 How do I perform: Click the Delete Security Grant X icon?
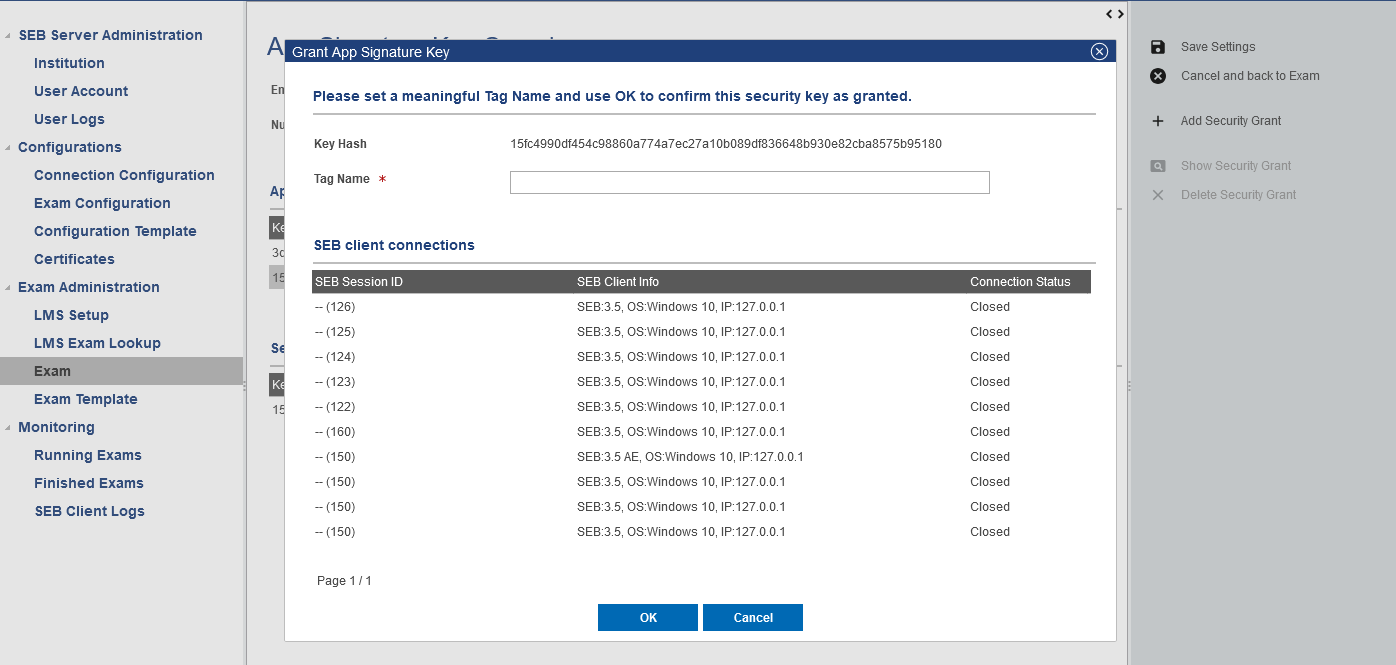1158,195
